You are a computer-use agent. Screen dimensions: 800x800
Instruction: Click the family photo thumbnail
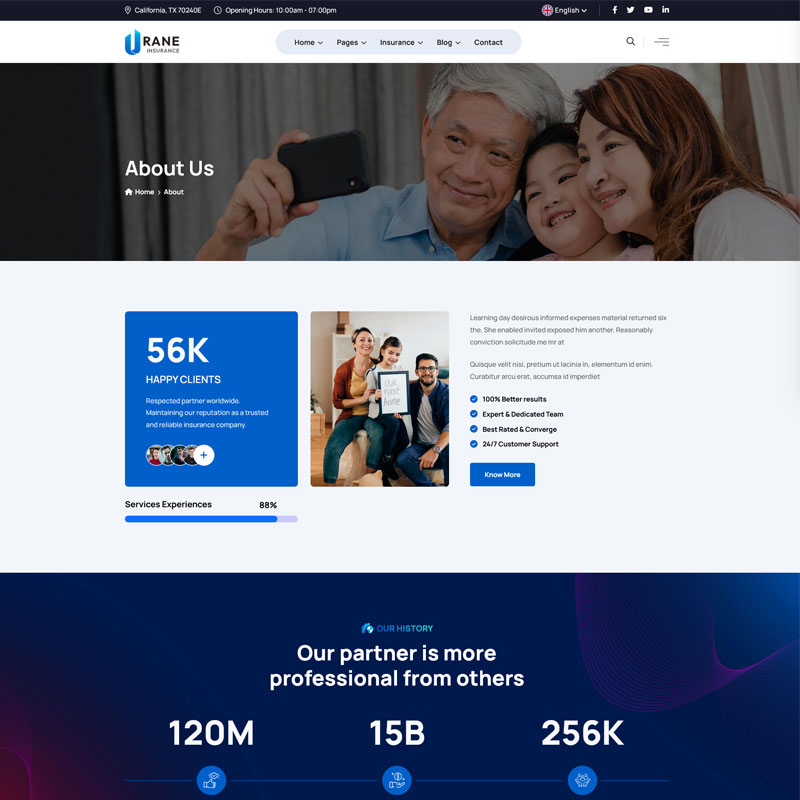click(x=379, y=399)
